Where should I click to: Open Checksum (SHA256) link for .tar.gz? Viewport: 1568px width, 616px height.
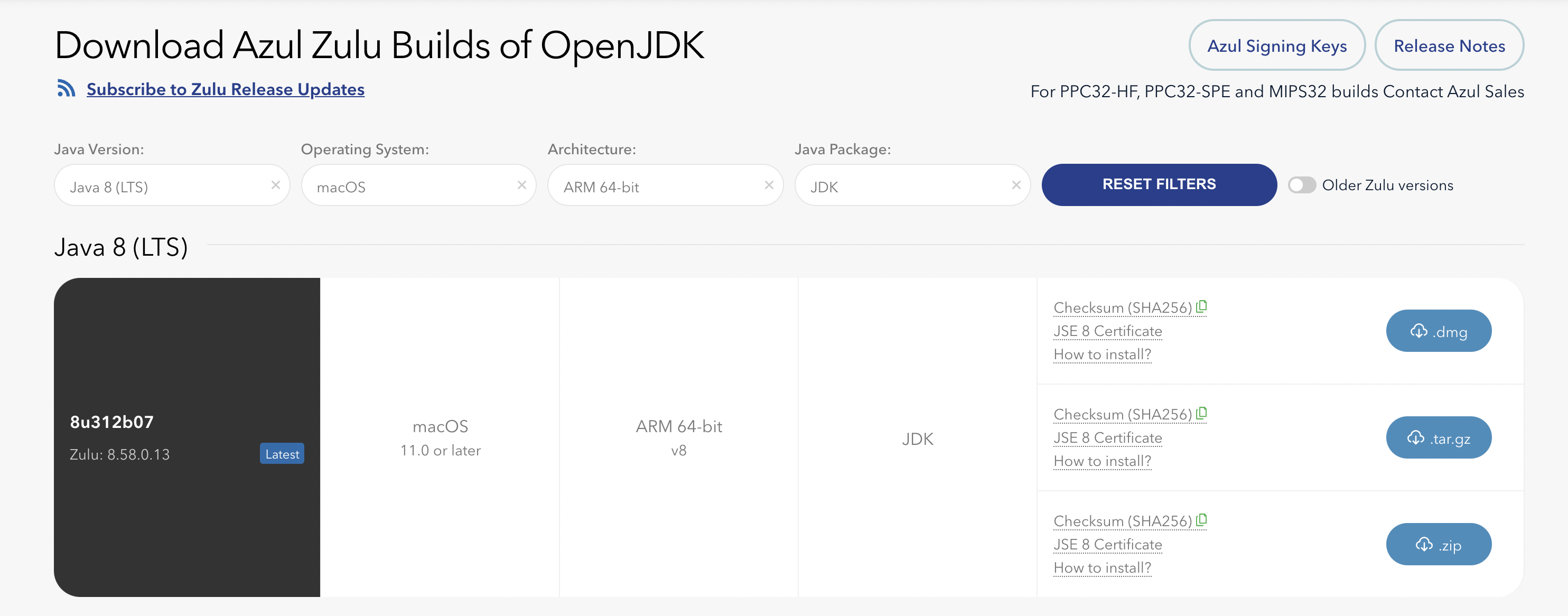[x=1123, y=415]
